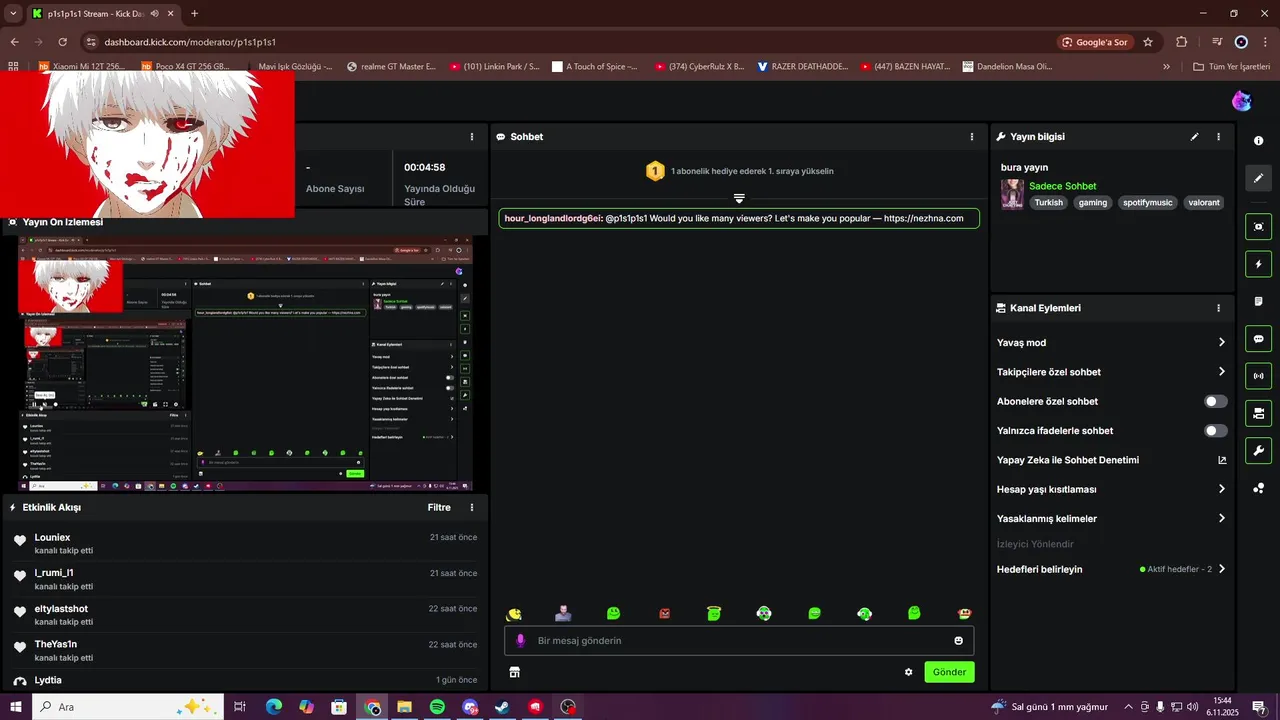
Task: Open browser extensions puzzle icon
Action: pyautogui.click(x=1181, y=42)
